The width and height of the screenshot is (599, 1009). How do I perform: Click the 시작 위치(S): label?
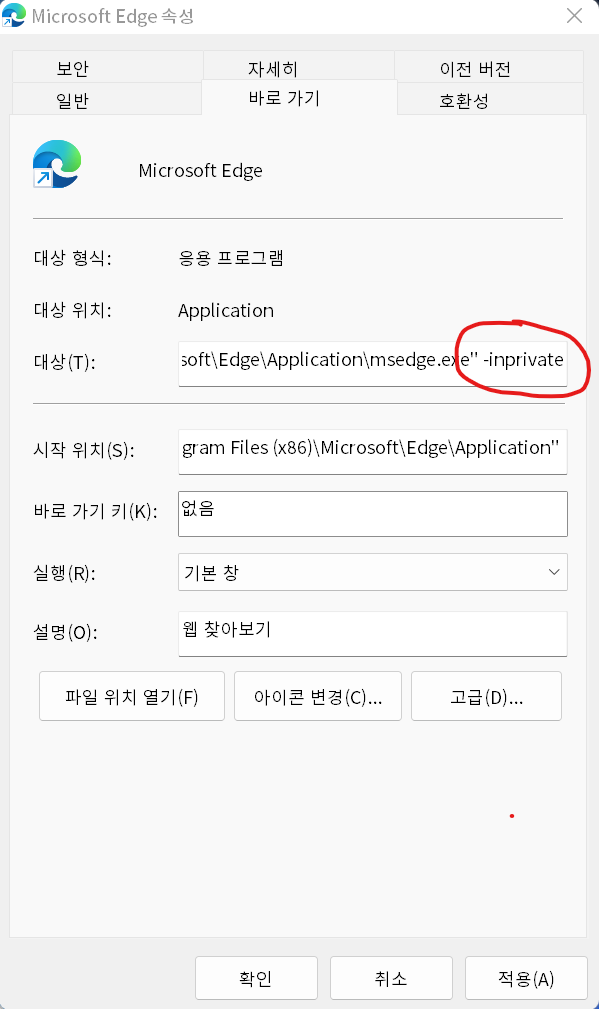pos(84,450)
